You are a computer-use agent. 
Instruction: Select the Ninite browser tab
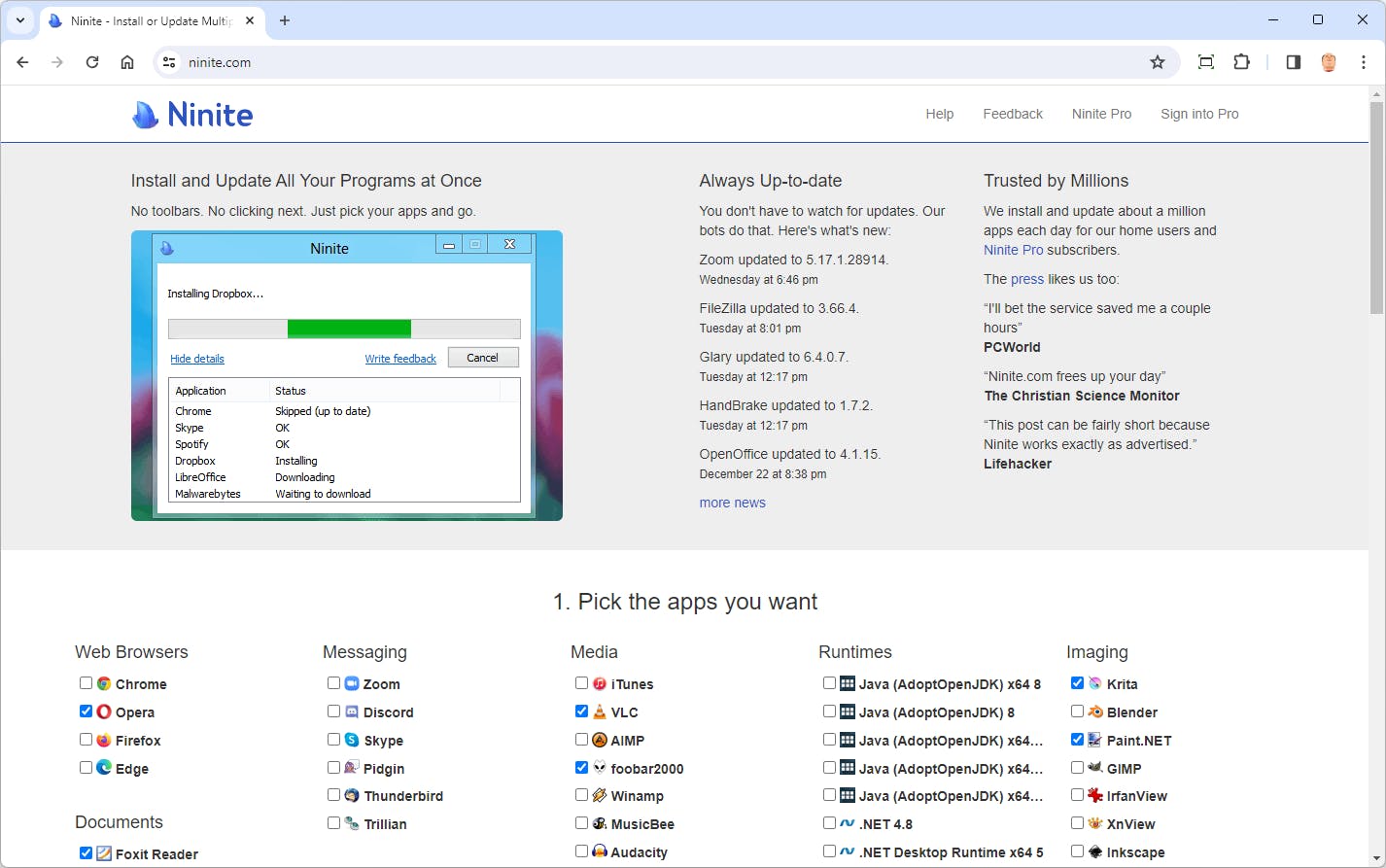[x=151, y=20]
